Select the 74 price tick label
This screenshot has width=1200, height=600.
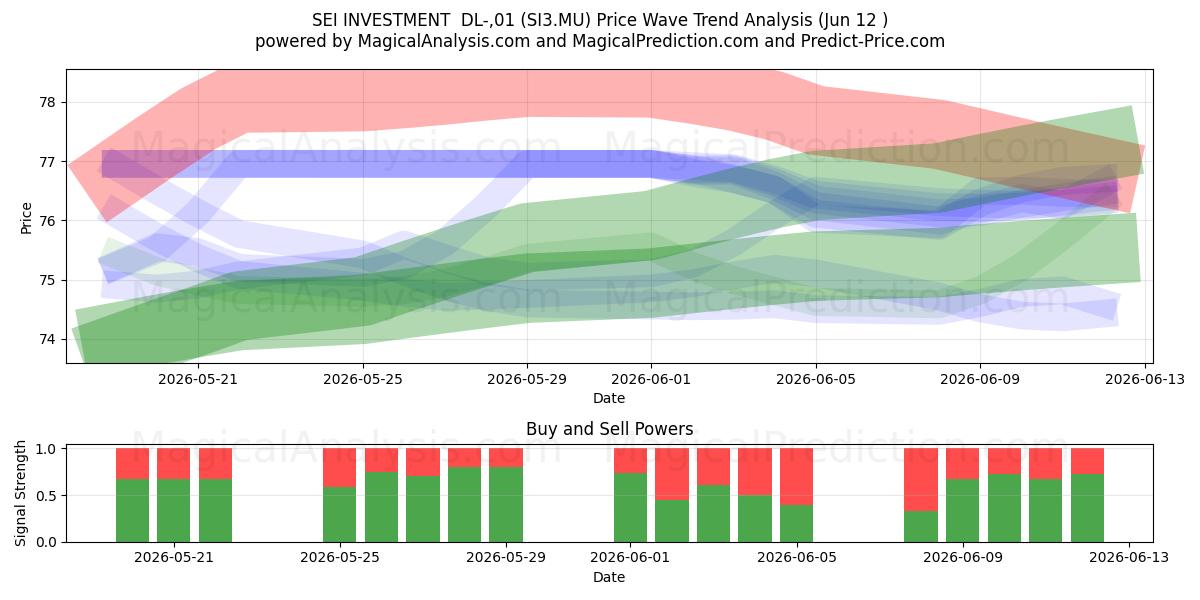(x=48, y=339)
